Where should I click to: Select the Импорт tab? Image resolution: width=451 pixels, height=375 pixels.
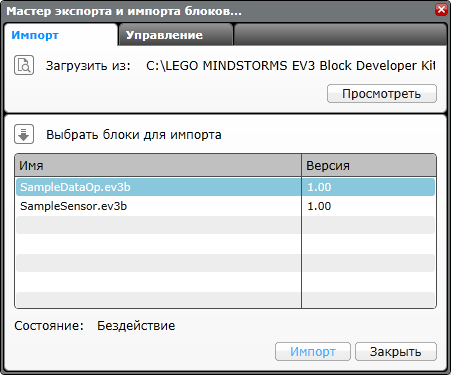61,35
